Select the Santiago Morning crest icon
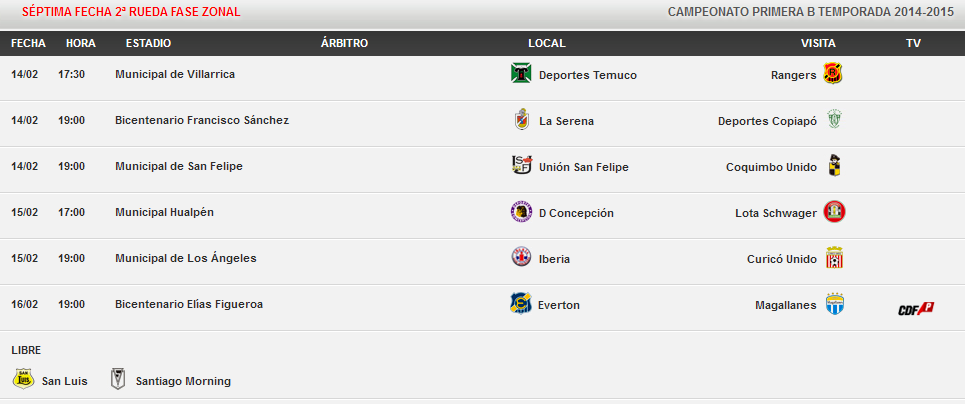The width and height of the screenshot is (965, 404). click(x=118, y=379)
